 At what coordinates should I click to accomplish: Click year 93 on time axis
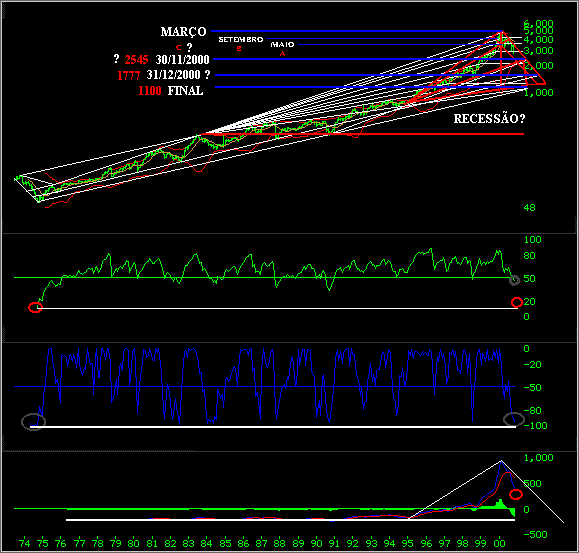point(371,543)
